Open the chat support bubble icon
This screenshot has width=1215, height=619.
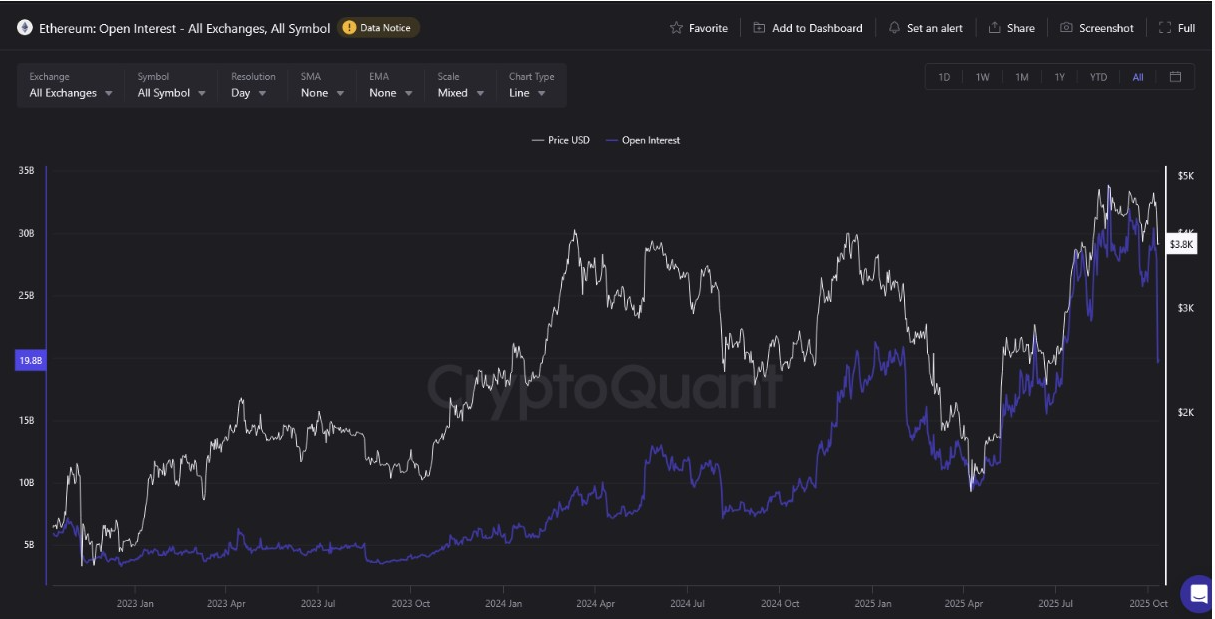pyautogui.click(x=1195, y=593)
